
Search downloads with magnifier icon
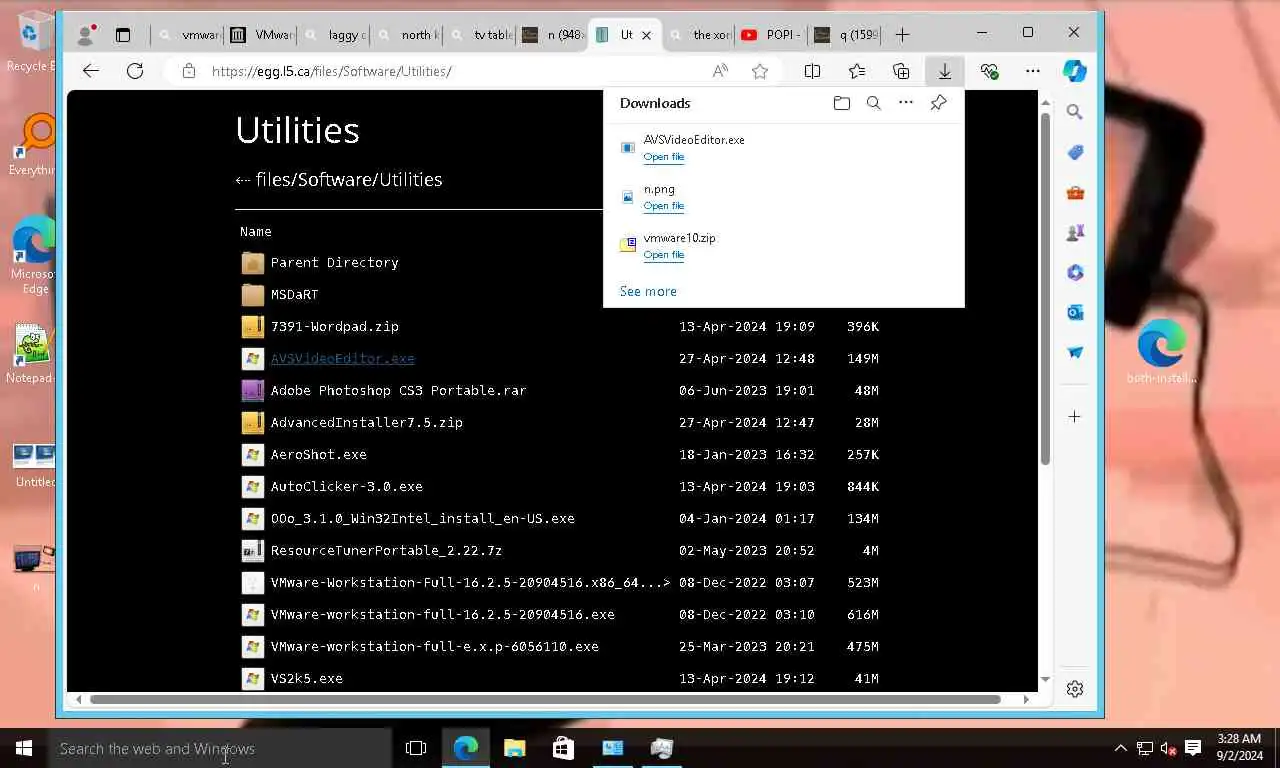click(x=874, y=103)
